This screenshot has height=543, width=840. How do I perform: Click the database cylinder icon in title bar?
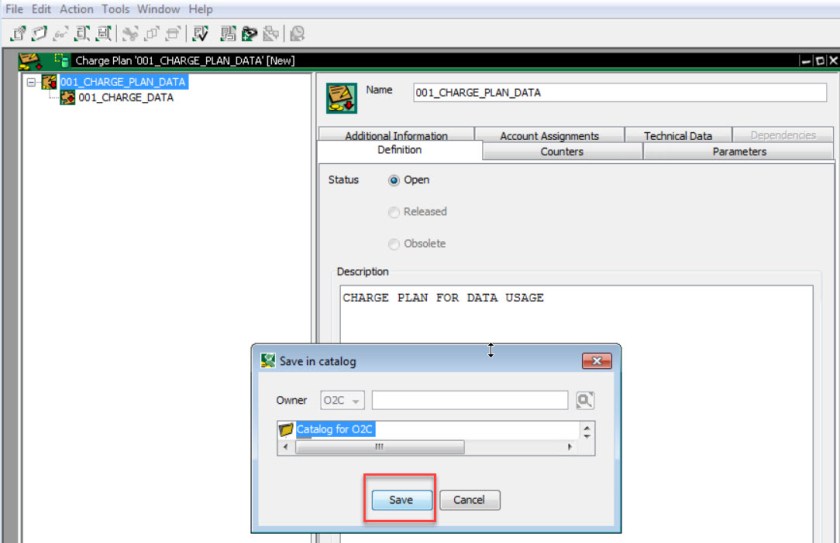(x=61, y=60)
